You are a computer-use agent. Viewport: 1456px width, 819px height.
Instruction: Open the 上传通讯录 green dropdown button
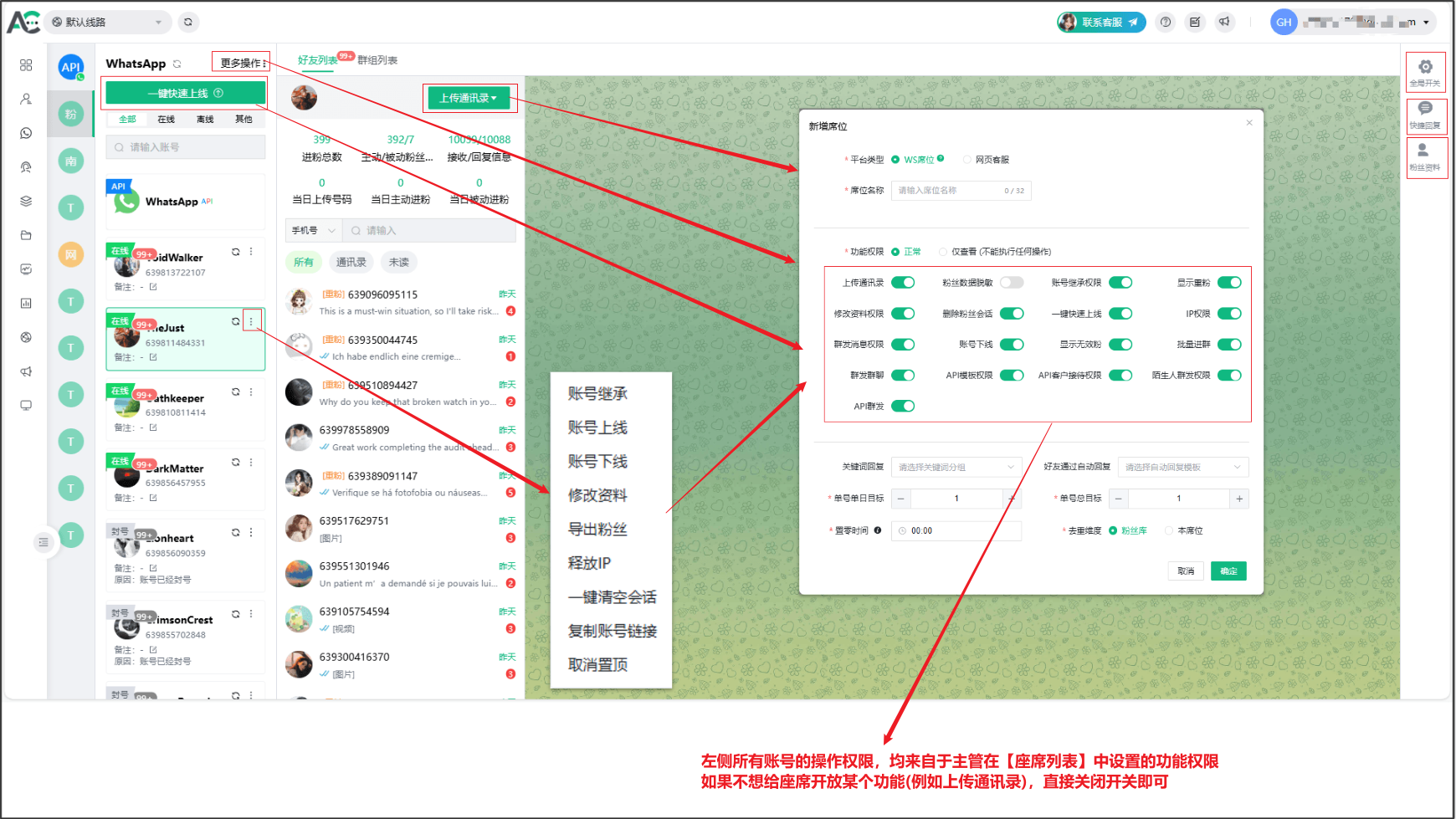(468, 98)
